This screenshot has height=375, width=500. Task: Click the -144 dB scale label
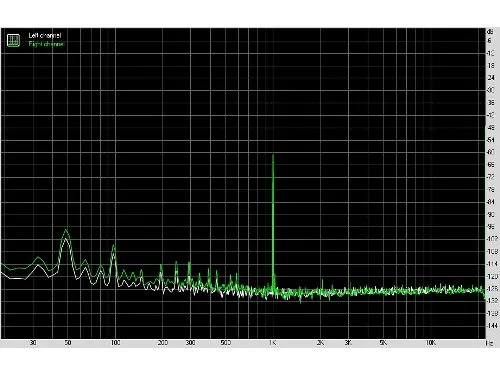pyautogui.click(x=492, y=325)
